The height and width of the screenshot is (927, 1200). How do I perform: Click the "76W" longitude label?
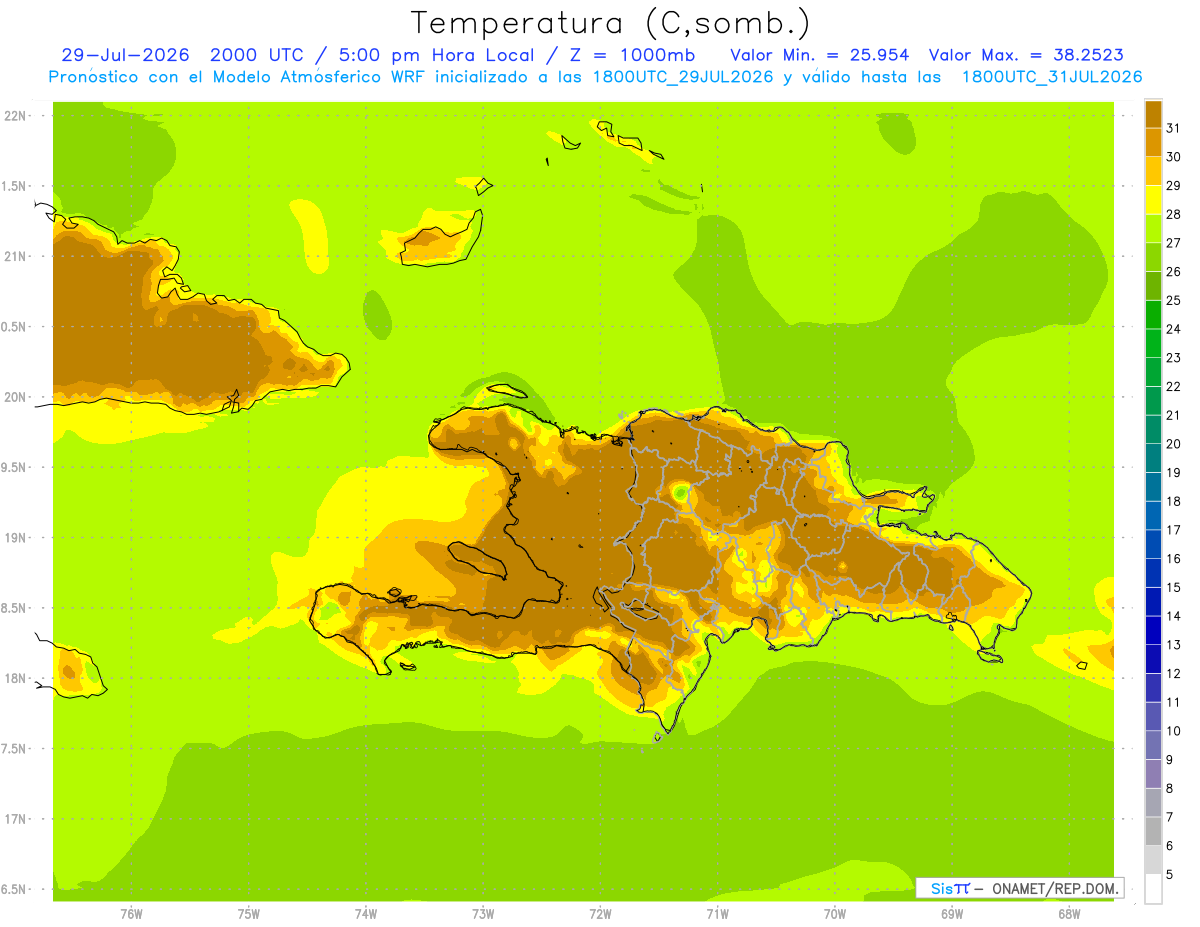pos(131,913)
